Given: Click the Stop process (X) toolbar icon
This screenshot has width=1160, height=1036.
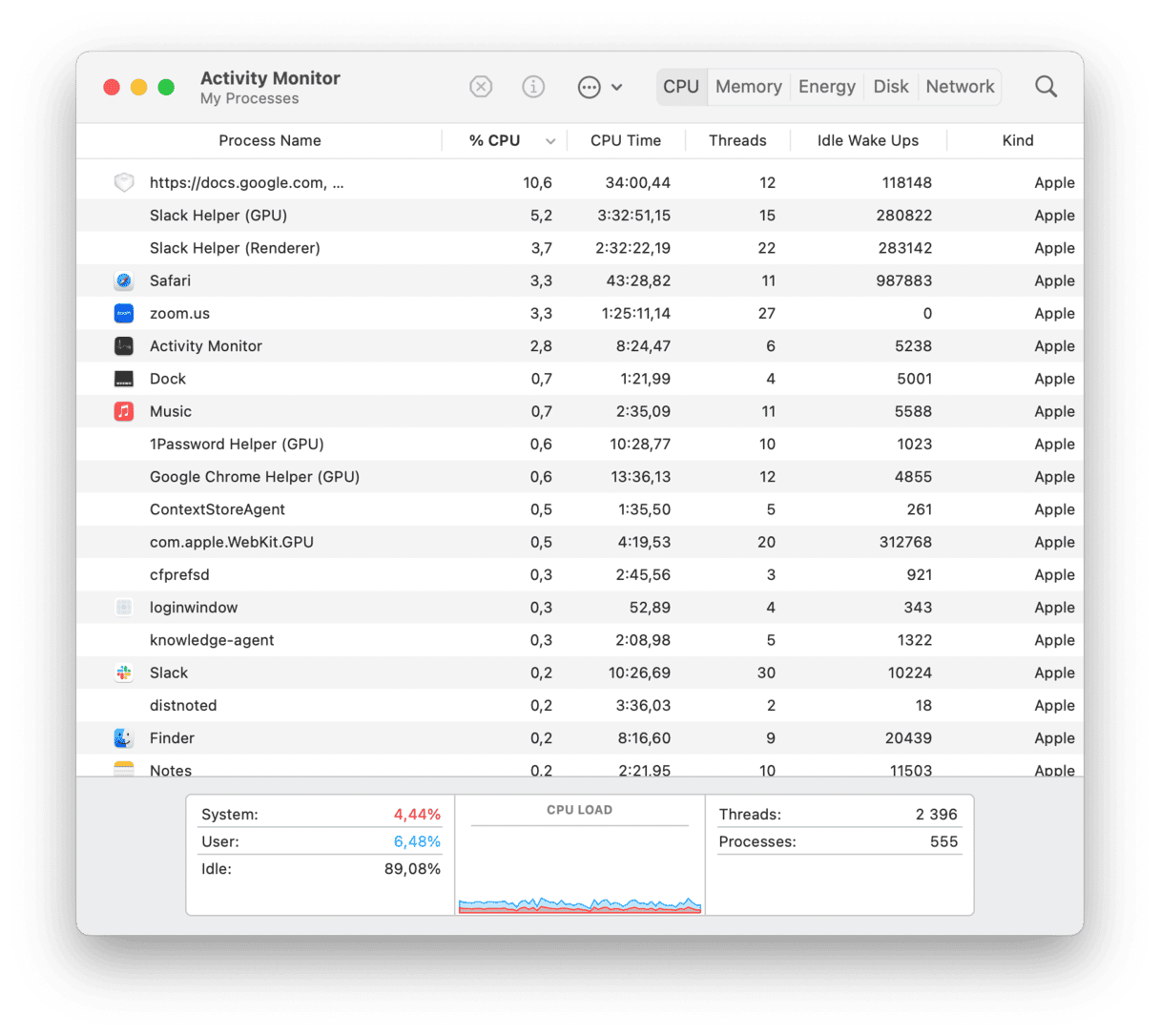Looking at the screenshot, I should [x=481, y=87].
